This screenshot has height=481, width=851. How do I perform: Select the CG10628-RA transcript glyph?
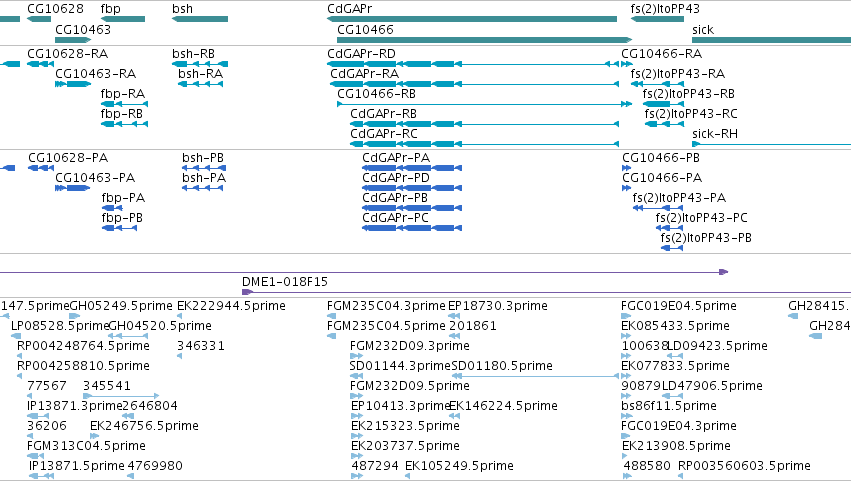[x=41, y=64]
